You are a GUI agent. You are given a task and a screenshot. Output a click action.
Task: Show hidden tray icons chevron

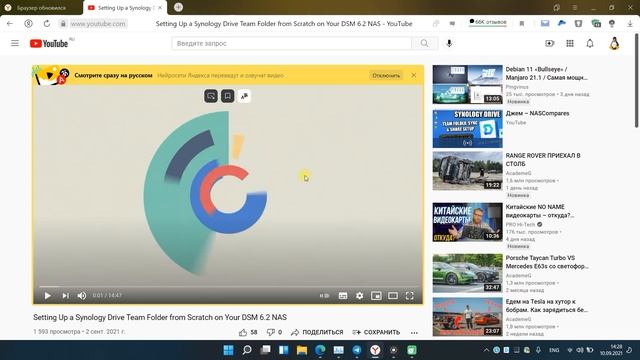coord(486,350)
